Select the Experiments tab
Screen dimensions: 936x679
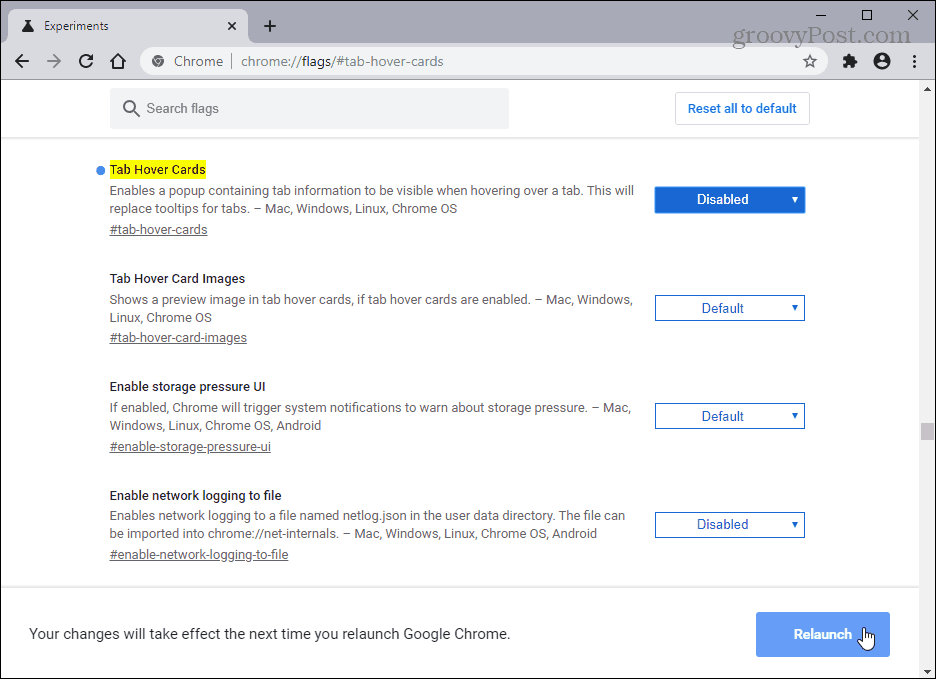pos(120,26)
